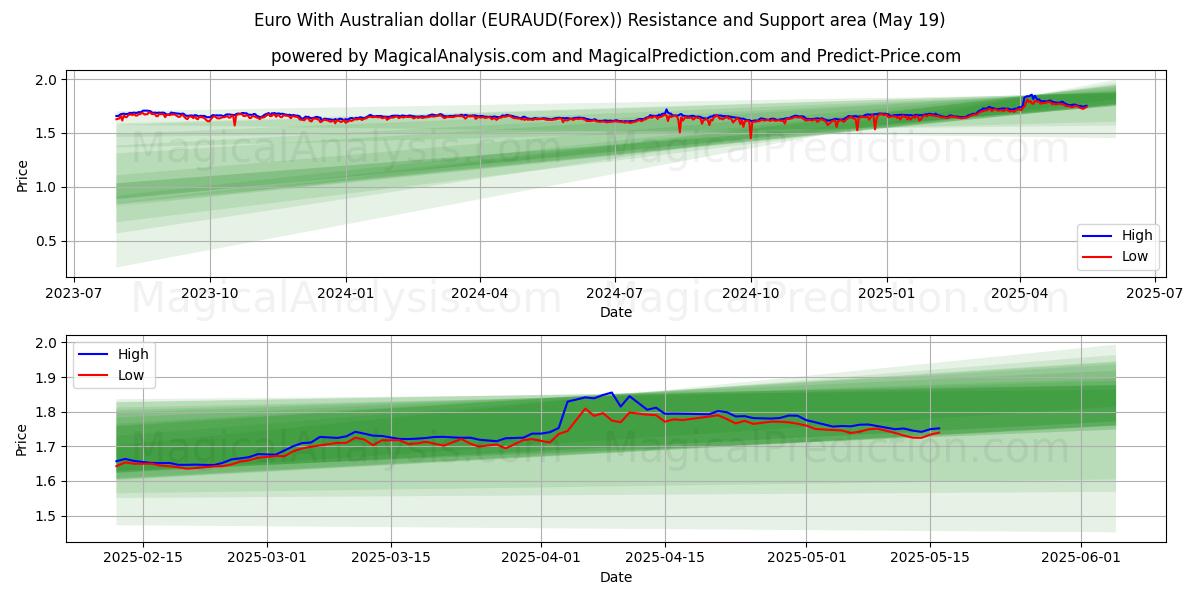Click 'High' in the top chart legend
1200x600 pixels.
pos(1137,235)
